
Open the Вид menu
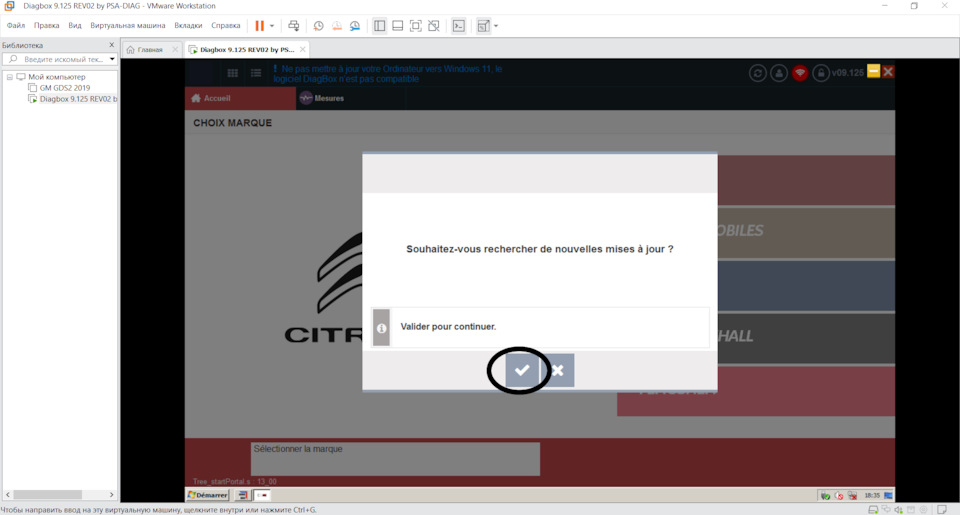tap(75, 26)
